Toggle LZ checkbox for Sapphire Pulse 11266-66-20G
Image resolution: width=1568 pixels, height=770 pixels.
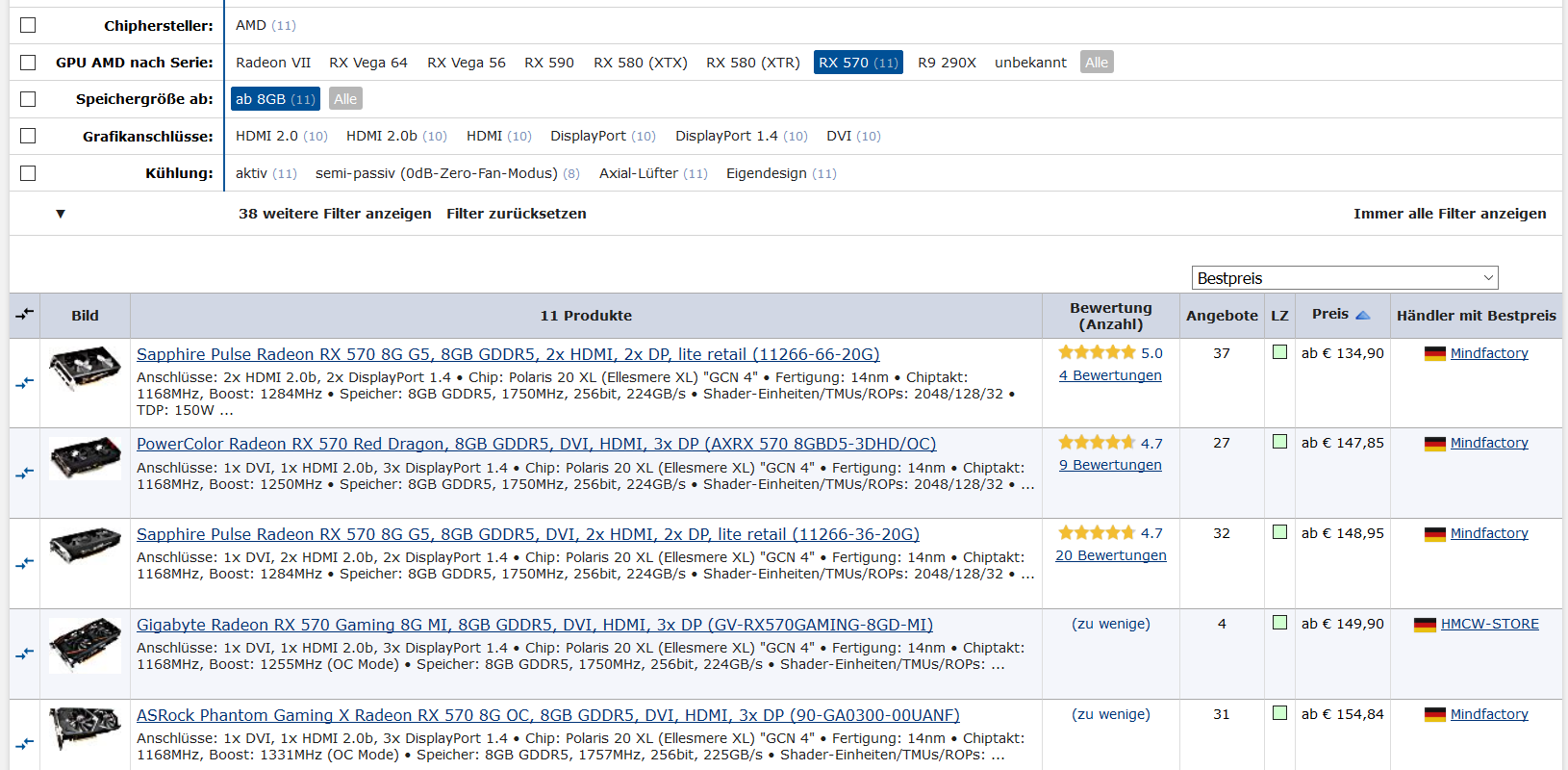click(1279, 352)
